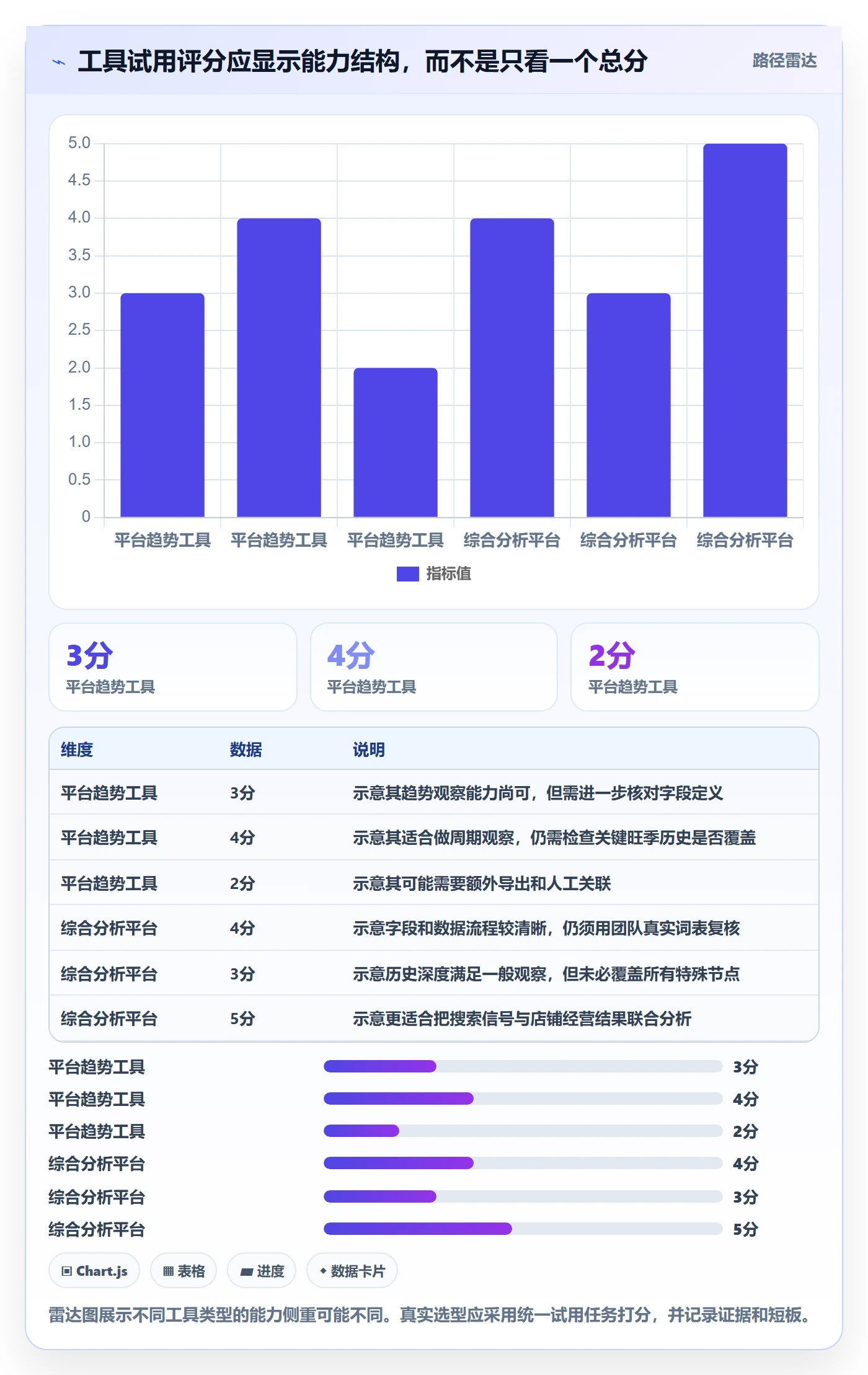Click the 5分 cell in the table
The image size is (868, 1375).
coord(242,1019)
